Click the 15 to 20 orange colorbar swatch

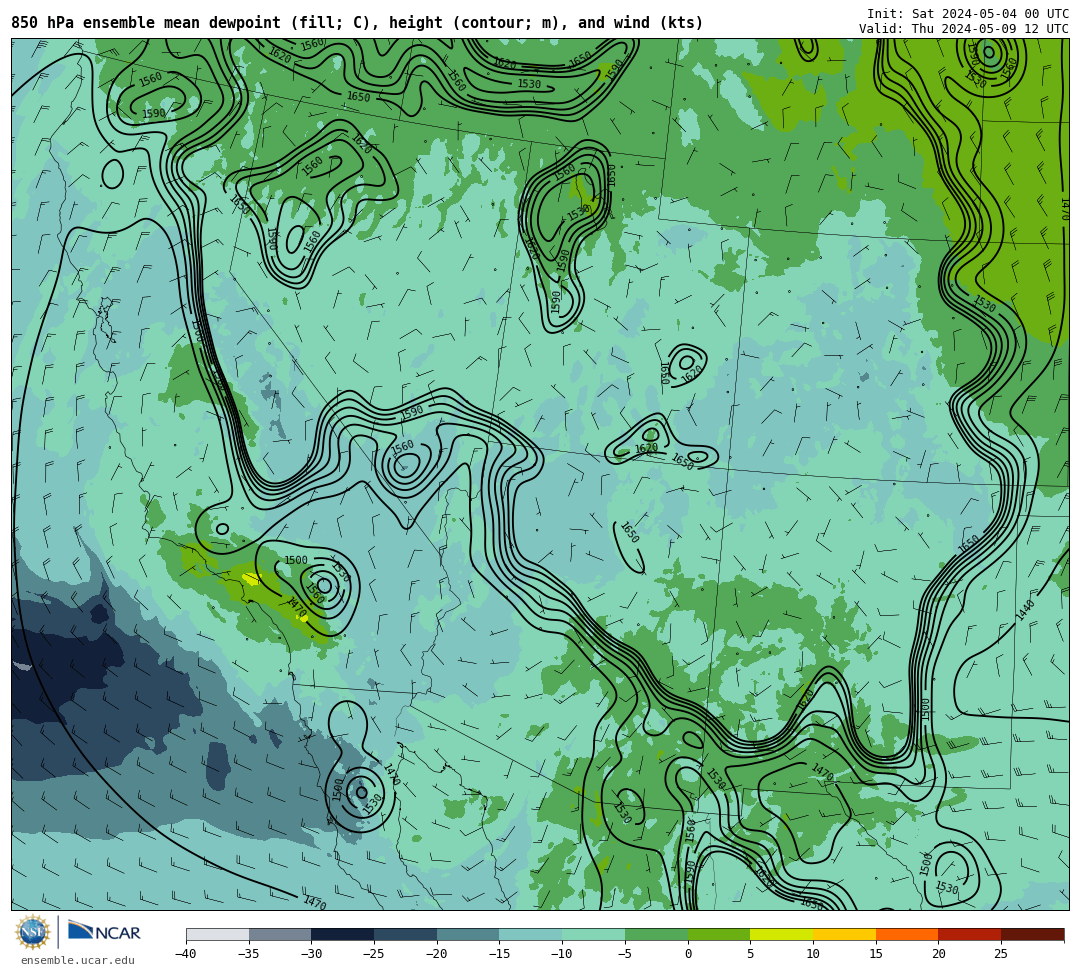pos(907,934)
